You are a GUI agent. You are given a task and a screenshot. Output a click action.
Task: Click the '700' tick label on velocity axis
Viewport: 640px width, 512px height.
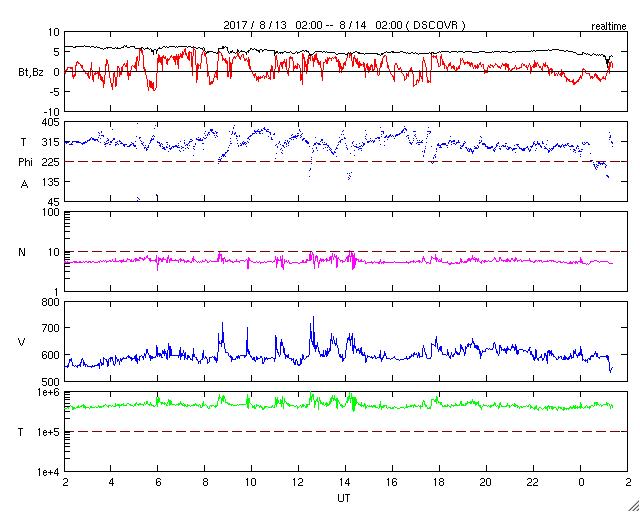coord(51,328)
